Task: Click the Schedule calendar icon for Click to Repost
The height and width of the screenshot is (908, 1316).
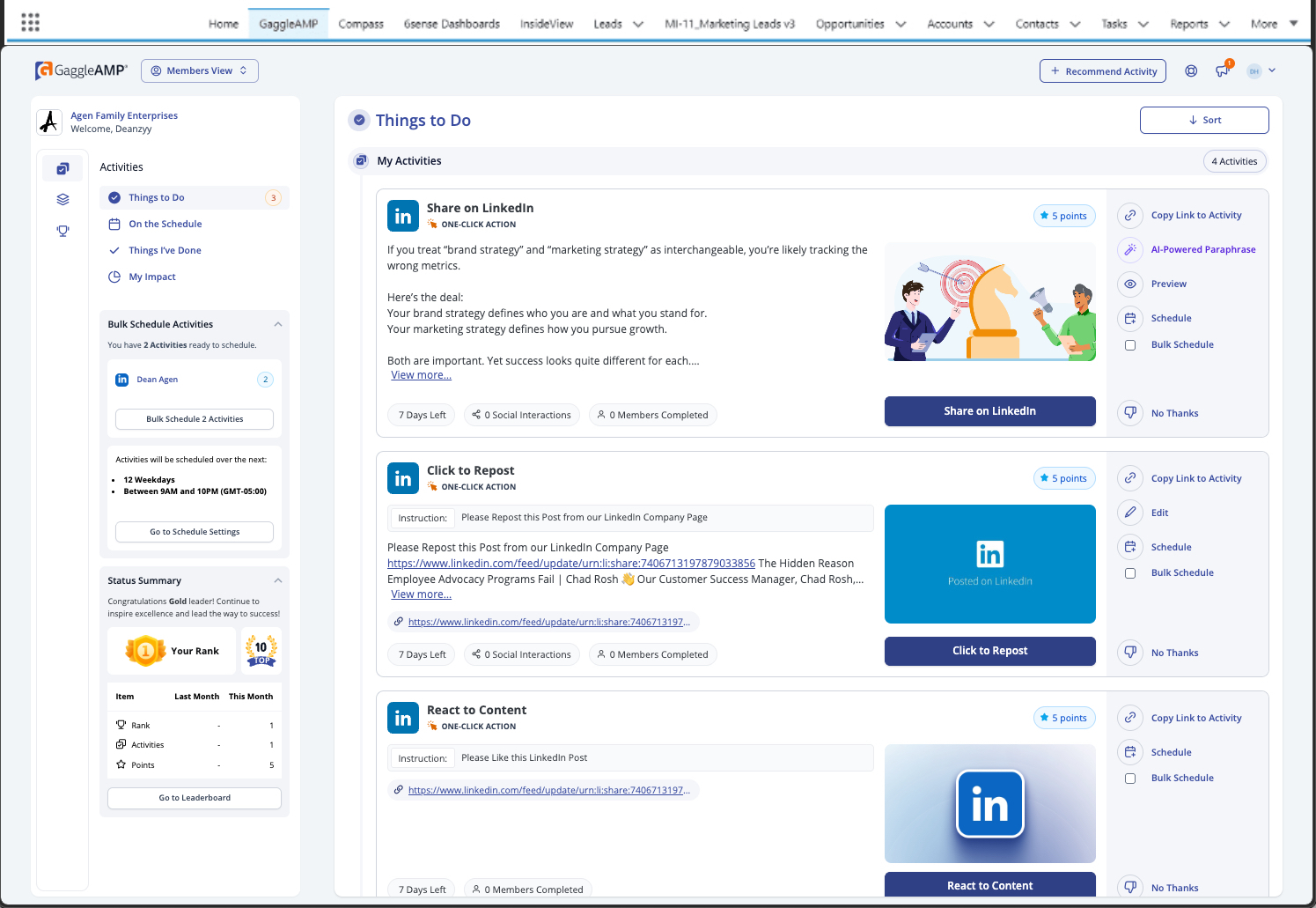Action: [x=1130, y=547]
